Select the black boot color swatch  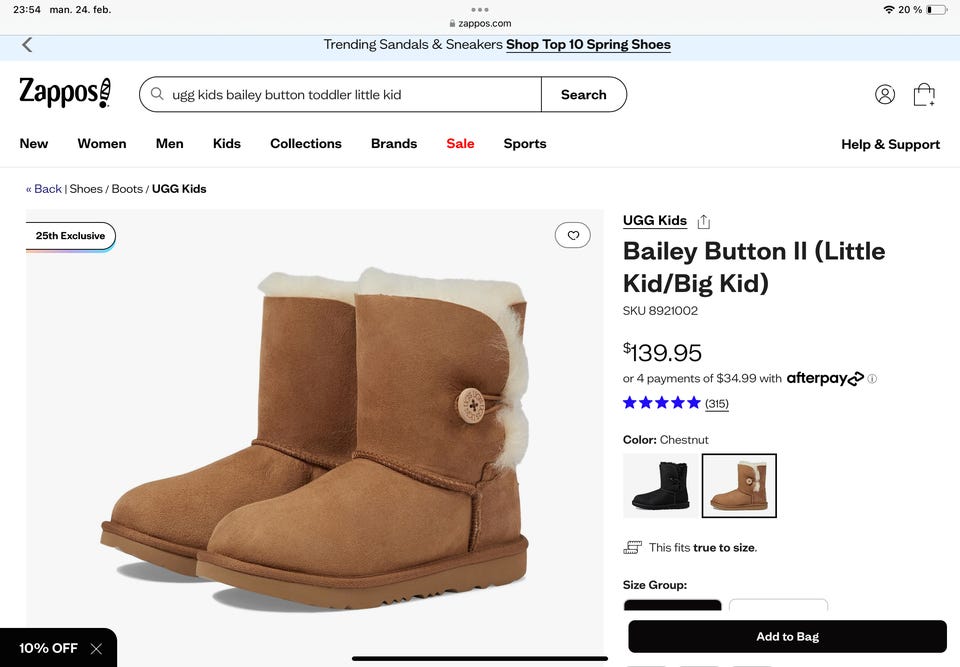click(660, 486)
